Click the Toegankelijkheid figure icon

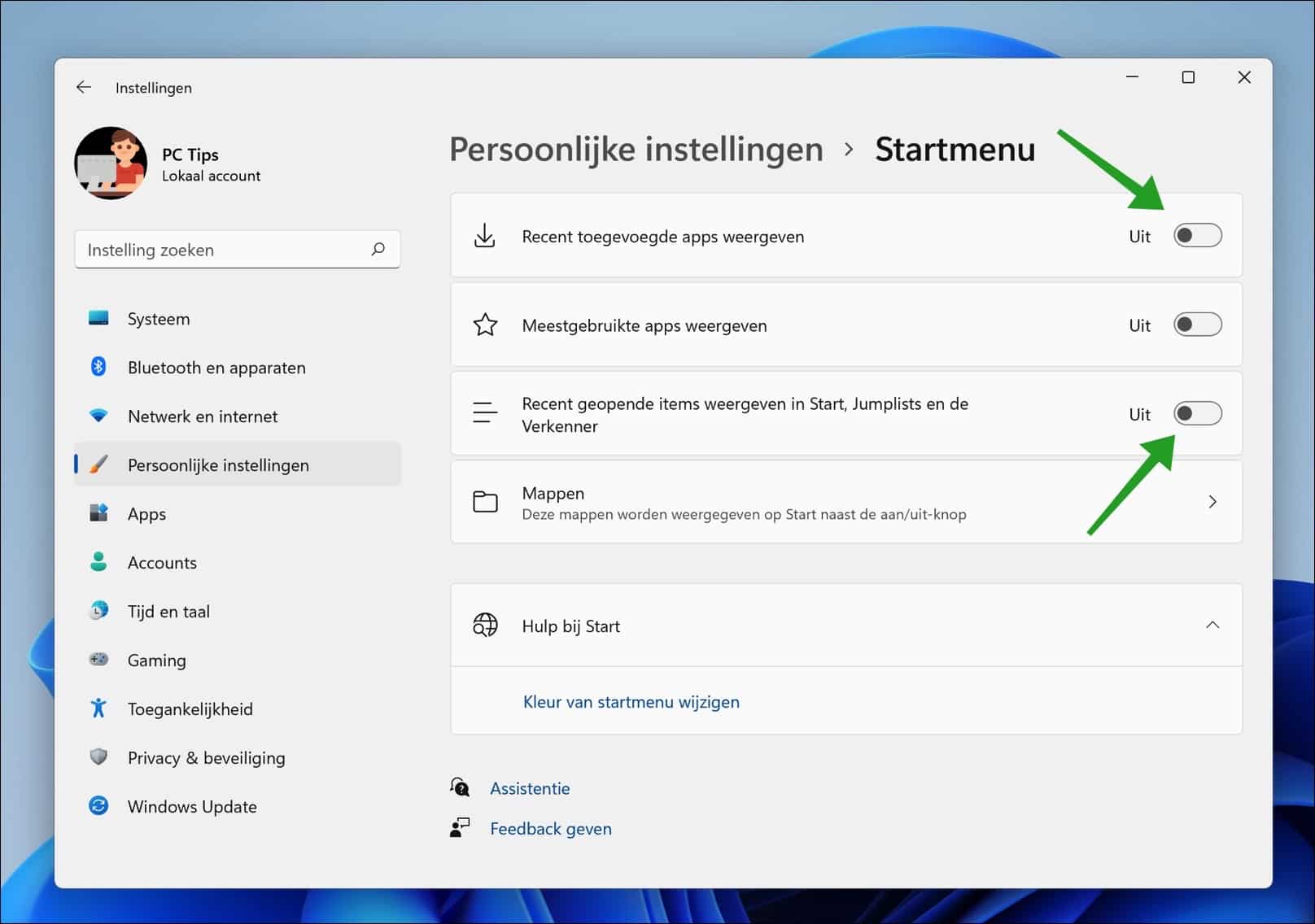pyautogui.click(x=98, y=708)
